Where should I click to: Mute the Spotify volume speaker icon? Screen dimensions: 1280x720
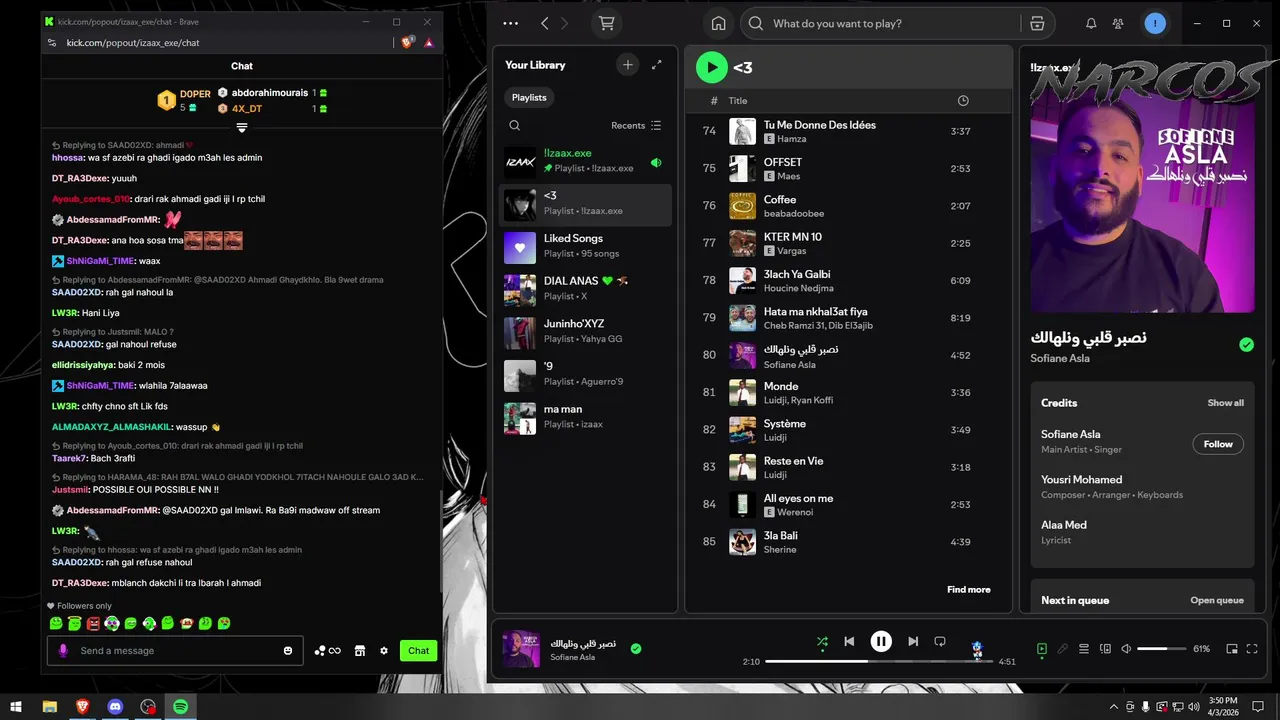pos(1126,649)
